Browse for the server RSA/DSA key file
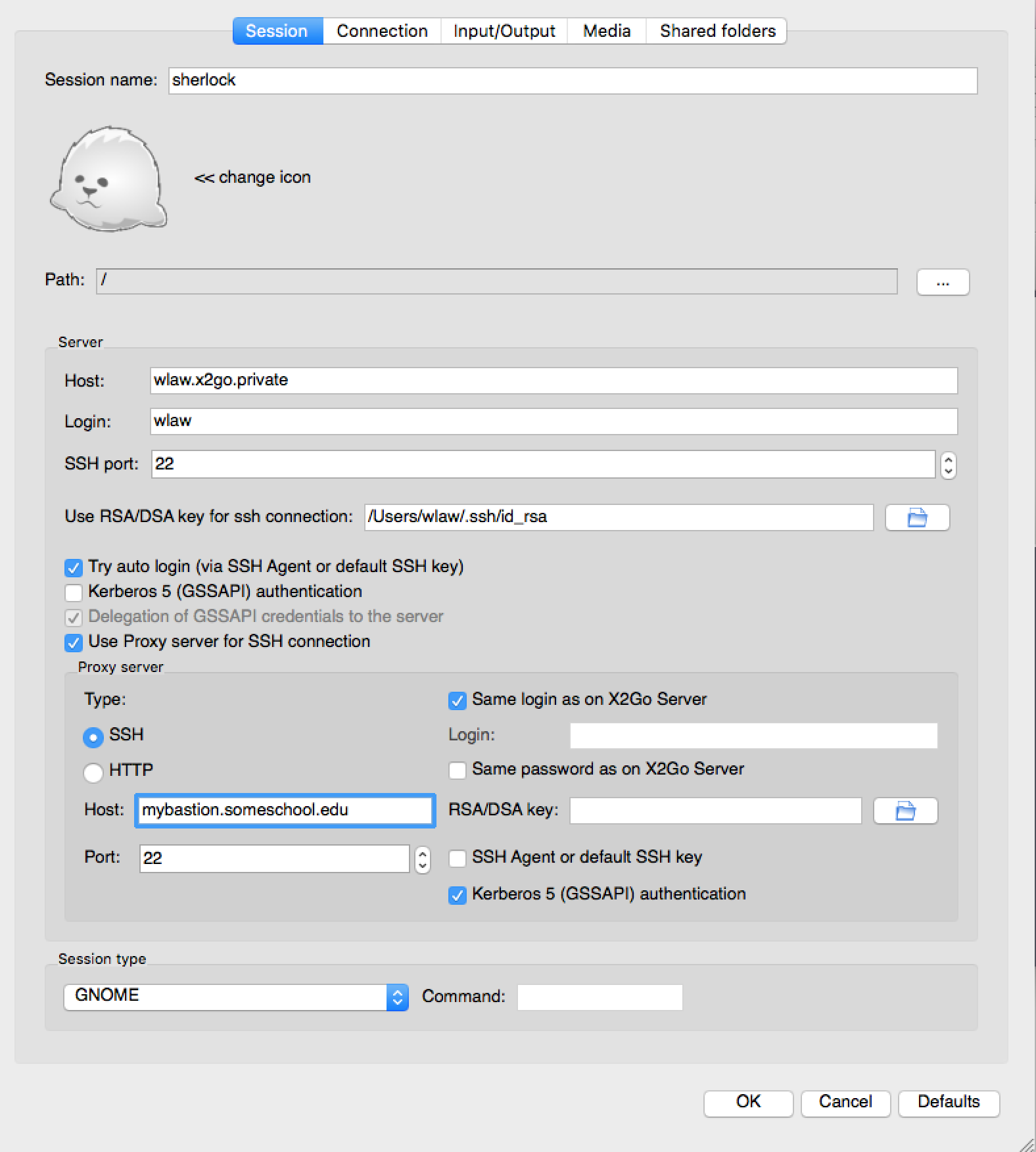 click(917, 517)
